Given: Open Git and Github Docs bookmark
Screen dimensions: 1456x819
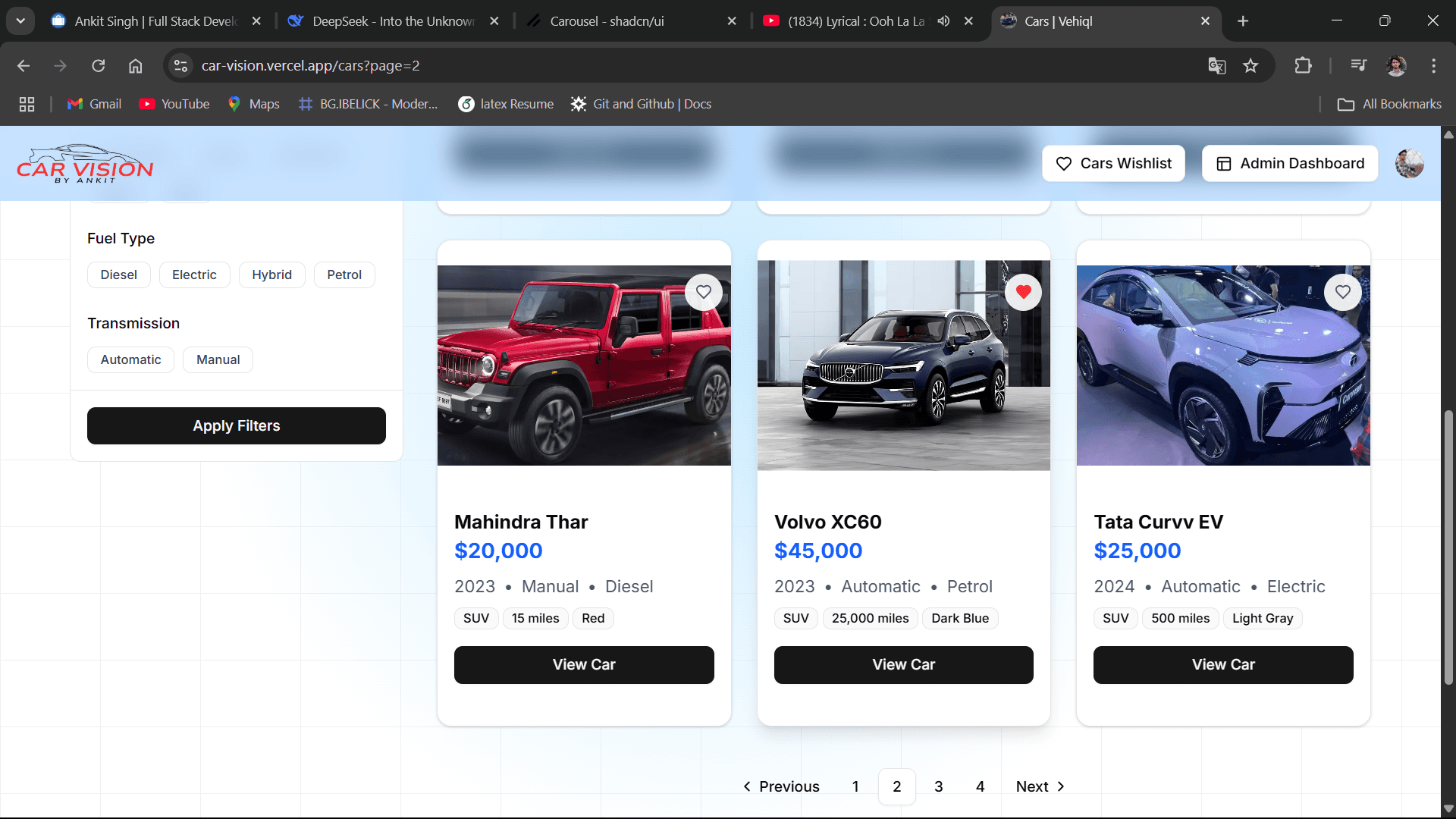Looking at the screenshot, I should [642, 104].
